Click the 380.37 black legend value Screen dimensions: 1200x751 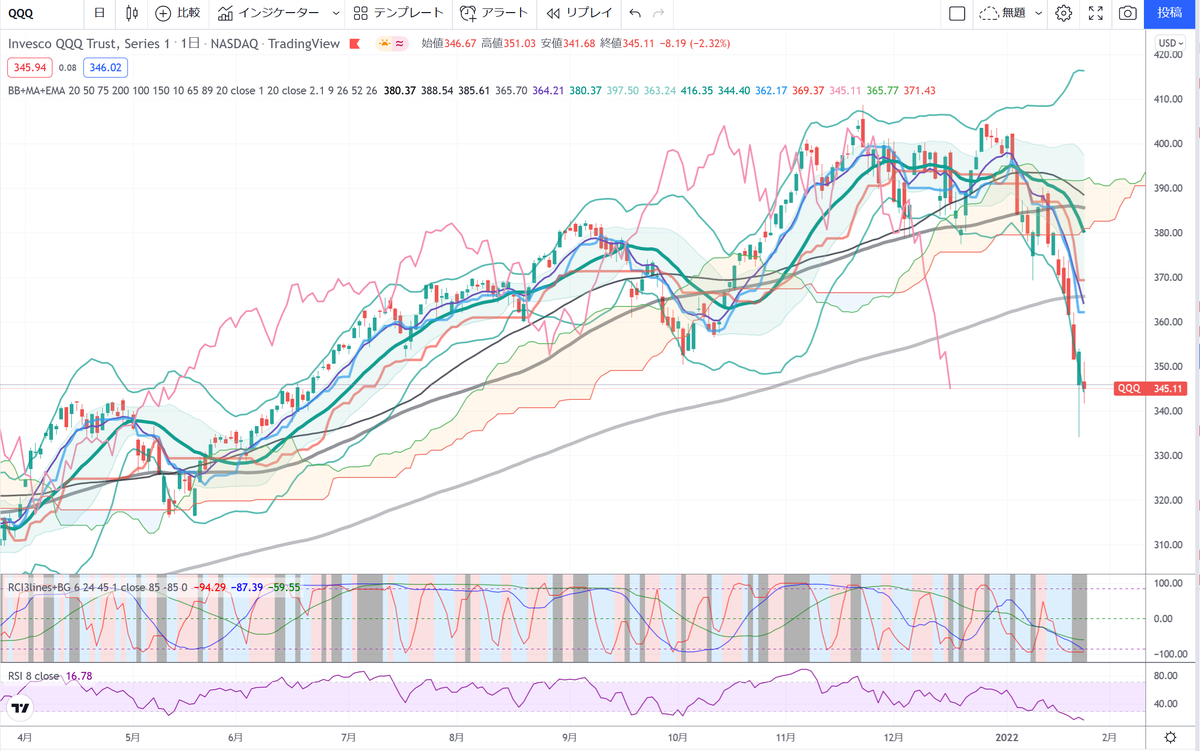(400, 90)
